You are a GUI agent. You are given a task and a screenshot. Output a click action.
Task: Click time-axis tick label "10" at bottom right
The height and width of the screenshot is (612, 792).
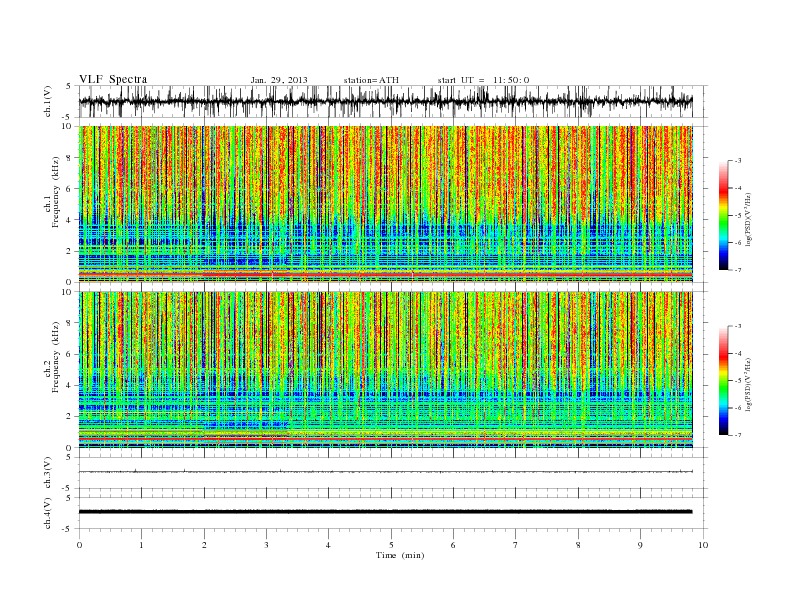pyautogui.click(x=703, y=545)
